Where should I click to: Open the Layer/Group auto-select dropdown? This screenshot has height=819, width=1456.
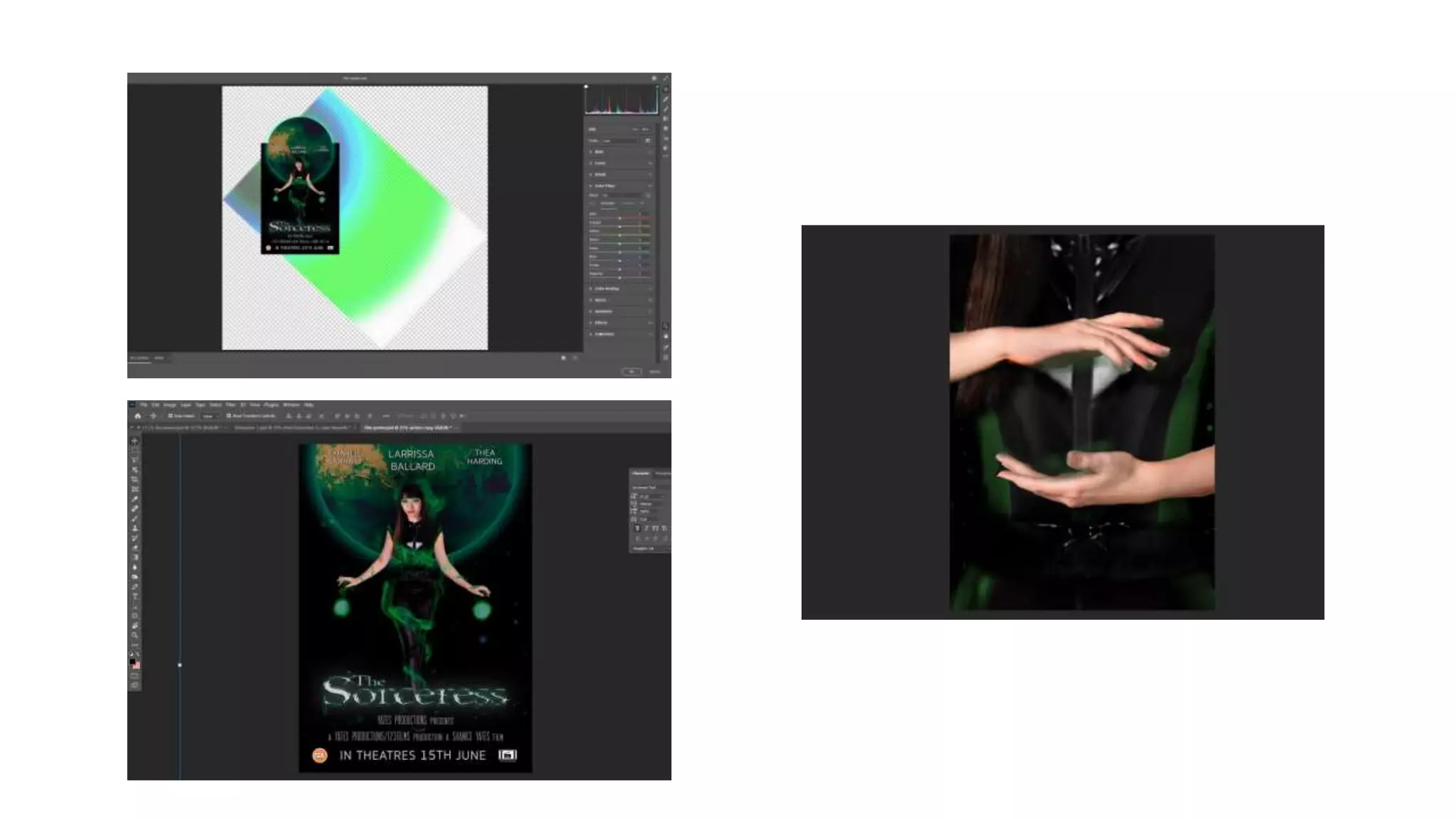pos(208,416)
